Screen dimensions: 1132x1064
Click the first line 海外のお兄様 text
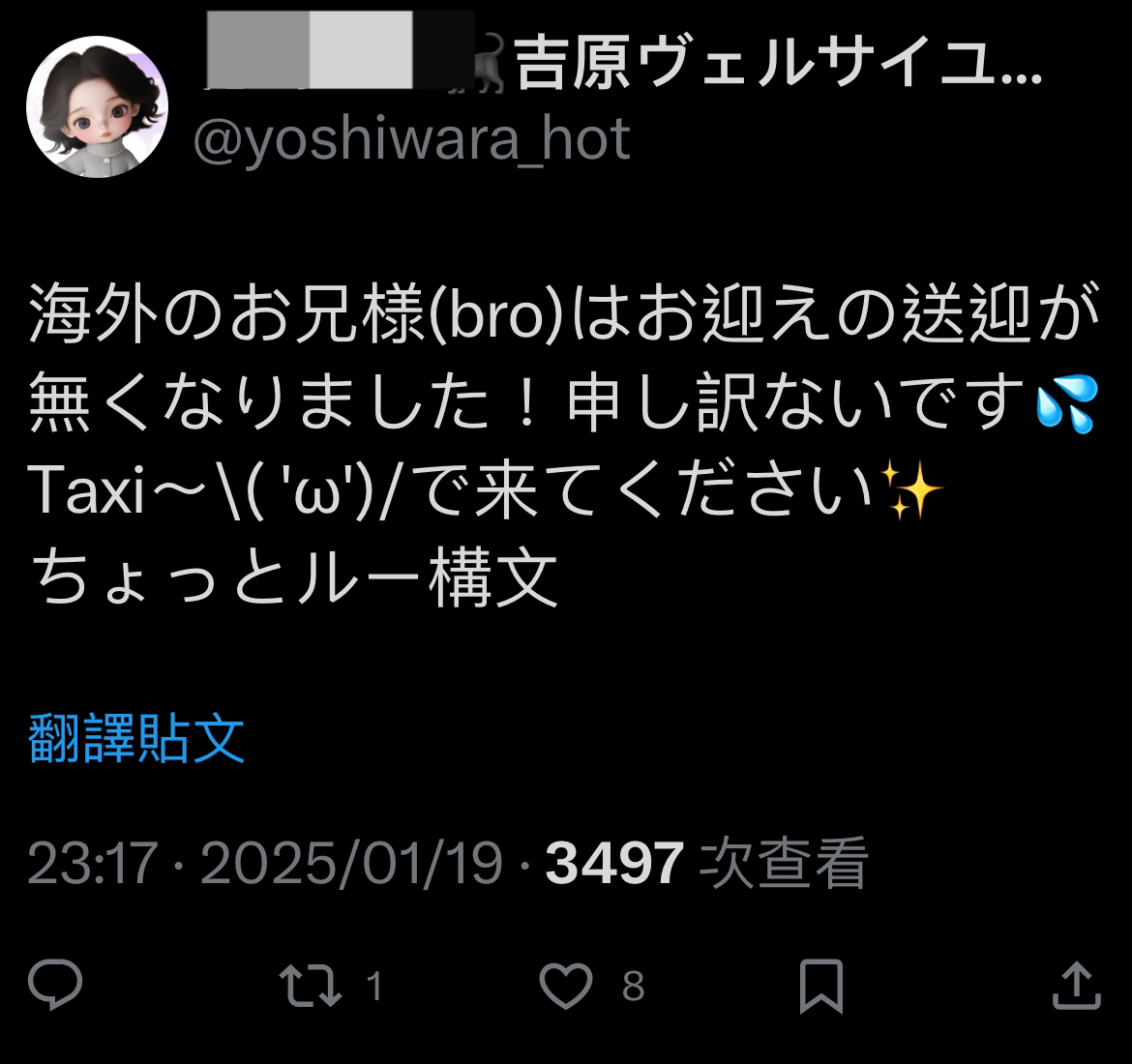pyautogui.click(x=563, y=313)
